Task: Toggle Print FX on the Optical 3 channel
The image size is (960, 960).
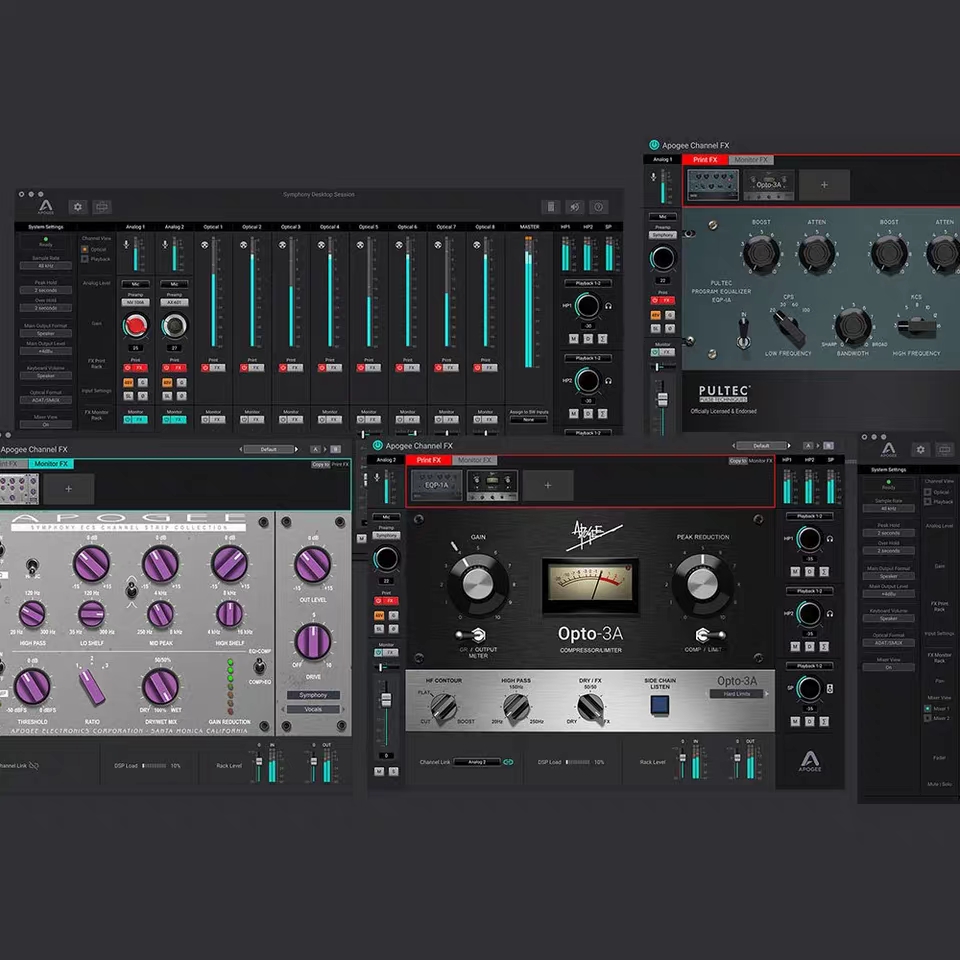Action: click(x=291, y=368)
